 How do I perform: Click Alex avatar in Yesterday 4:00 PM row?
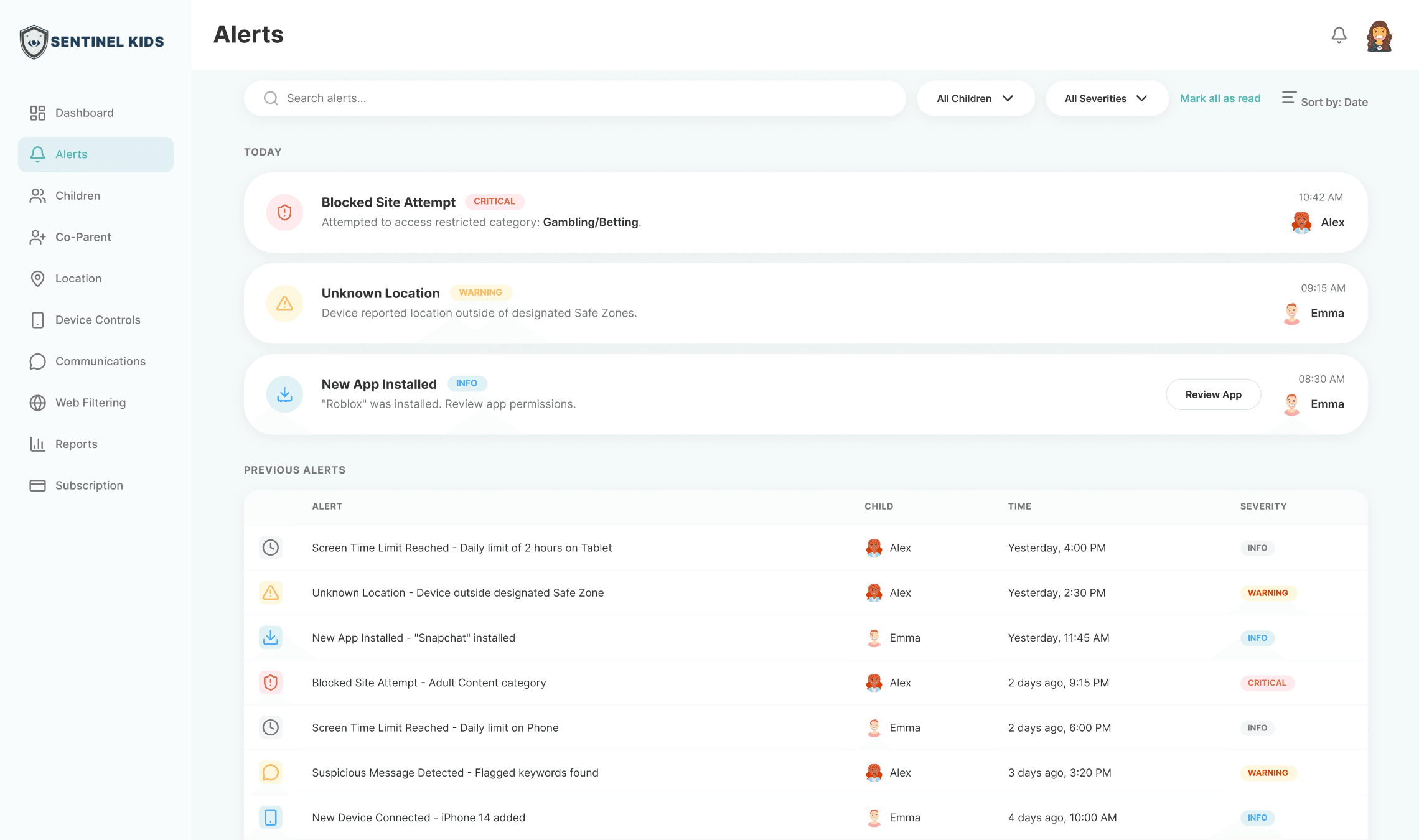pos(874,548)
